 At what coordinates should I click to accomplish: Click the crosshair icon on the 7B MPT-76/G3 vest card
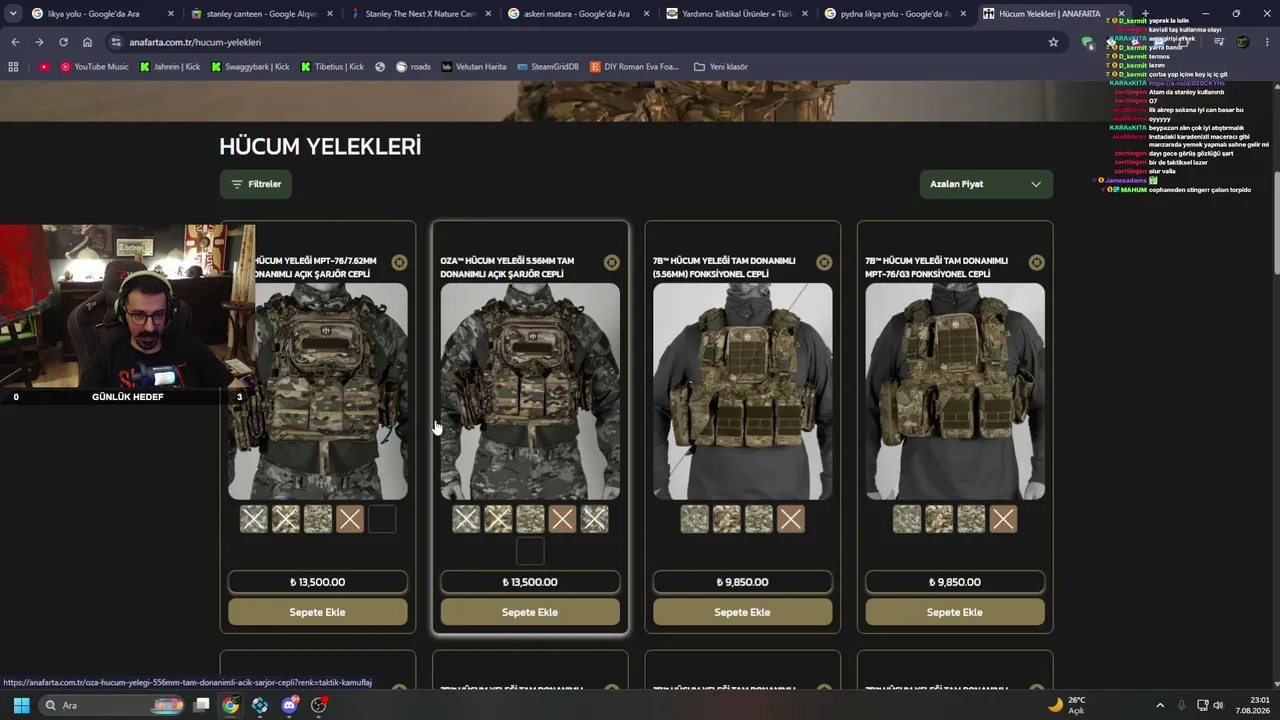[x=1036, y=262]
